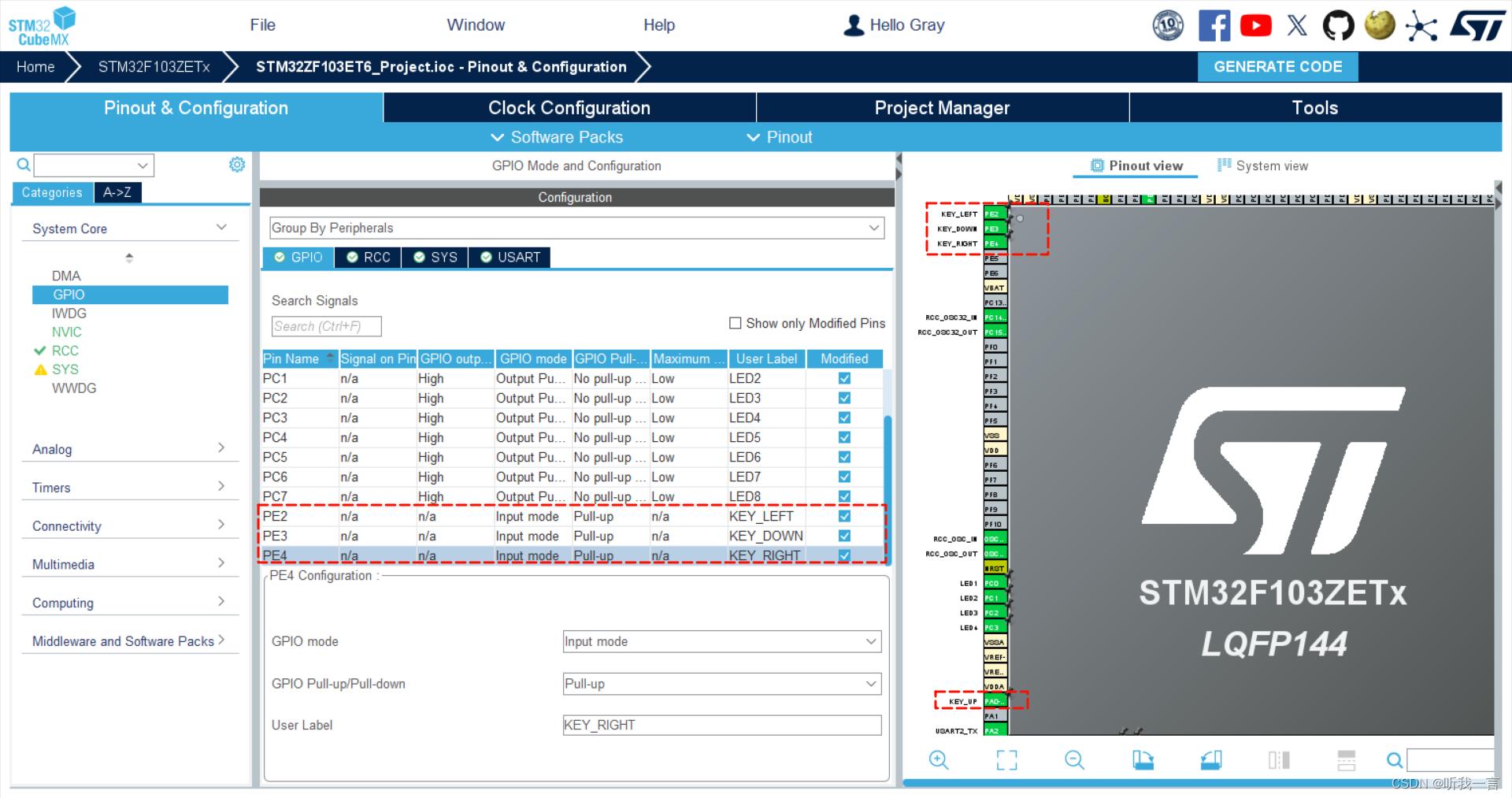Image resolution: width=1512 pixels, height=798 pixels.
Task: Open the ST community network icon
Action: point(1421,25)
